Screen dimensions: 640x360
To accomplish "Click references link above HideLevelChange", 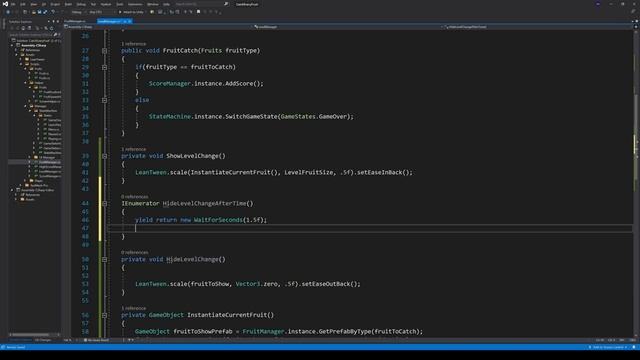I will click(x=135, y=253).
